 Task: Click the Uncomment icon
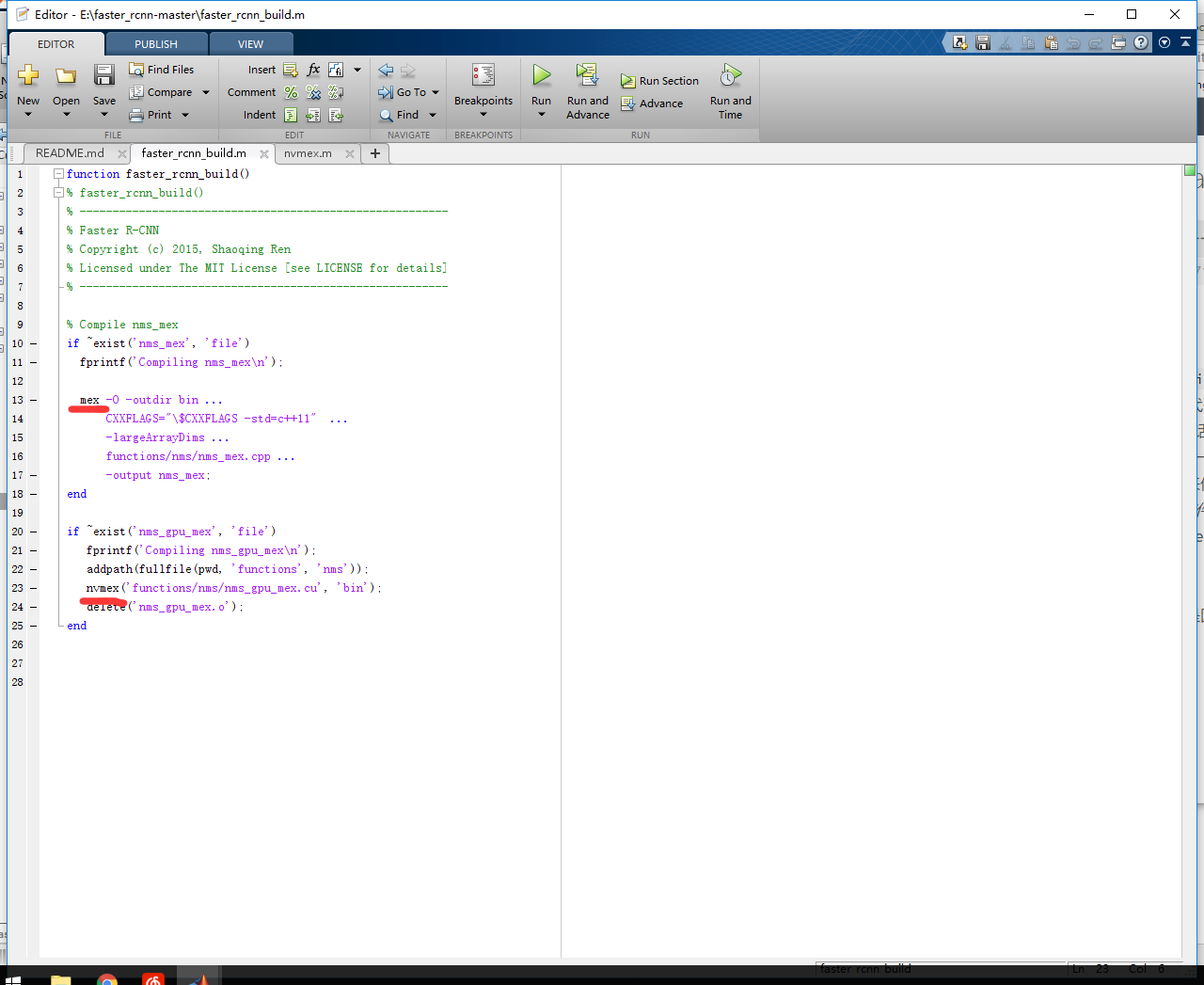(314, 91)
